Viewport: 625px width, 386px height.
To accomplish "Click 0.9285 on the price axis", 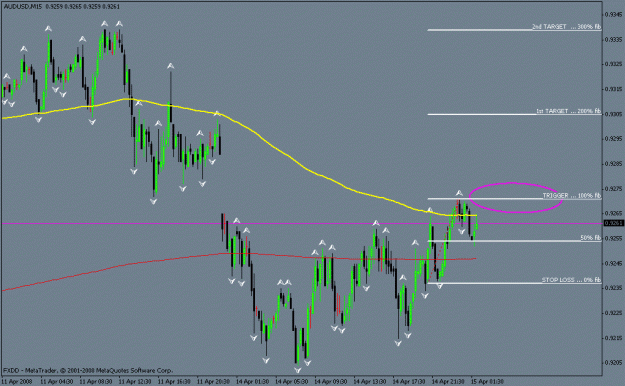I will coord(613,164).
